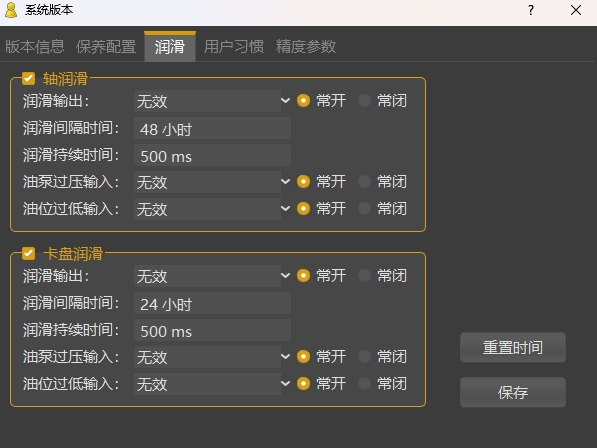
Task: Choose 常闭 for 卡盘润滑 油位过低输入
Action: [364, 383]
